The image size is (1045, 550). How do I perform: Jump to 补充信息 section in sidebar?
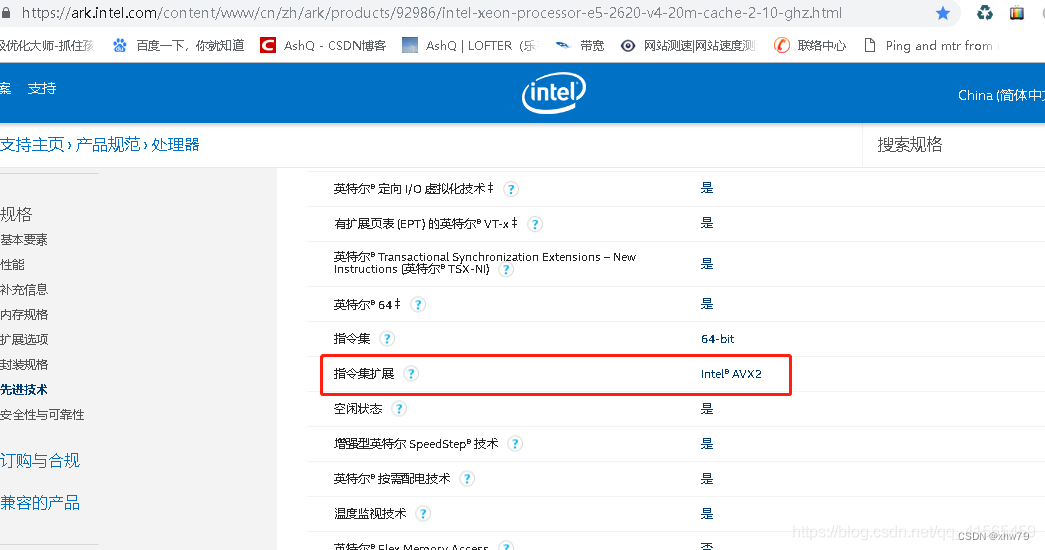tap(24, 289)
